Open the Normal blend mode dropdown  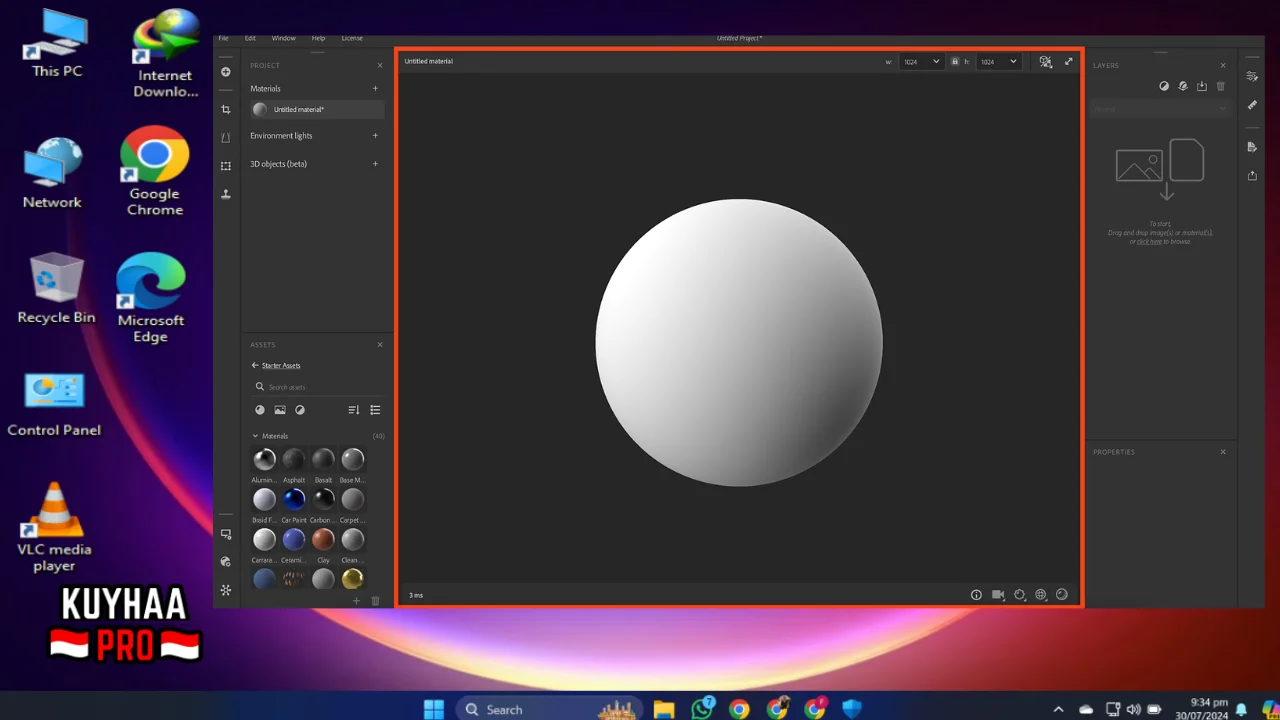(1161, 109)
